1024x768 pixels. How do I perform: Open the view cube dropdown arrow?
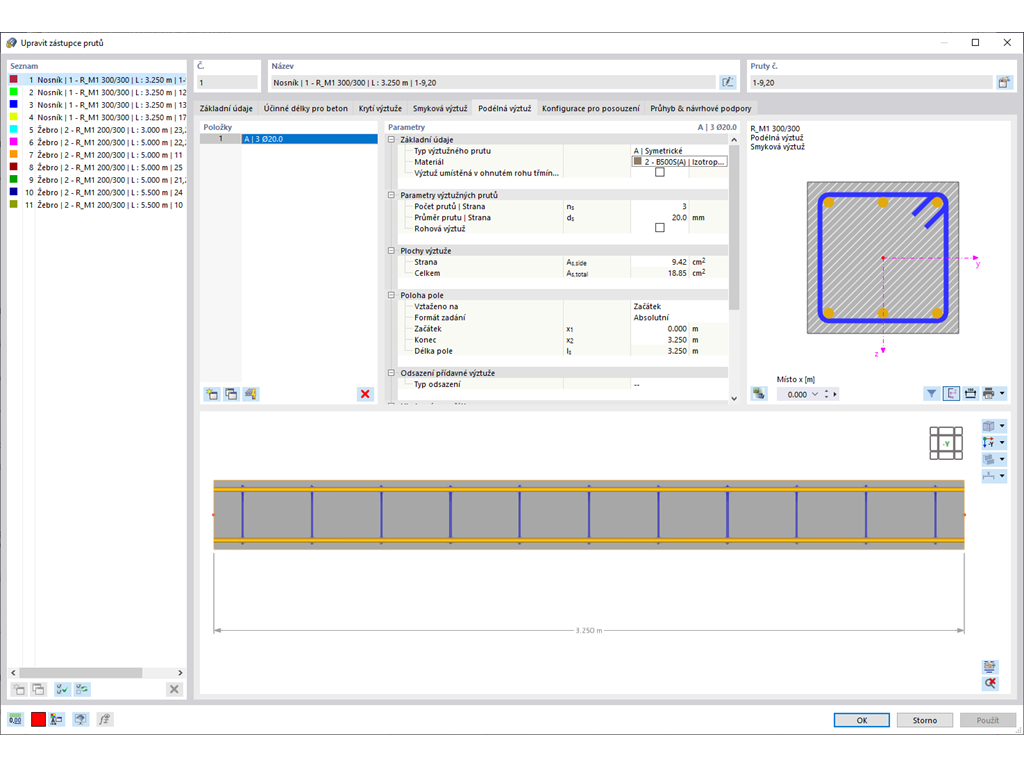1002,426
